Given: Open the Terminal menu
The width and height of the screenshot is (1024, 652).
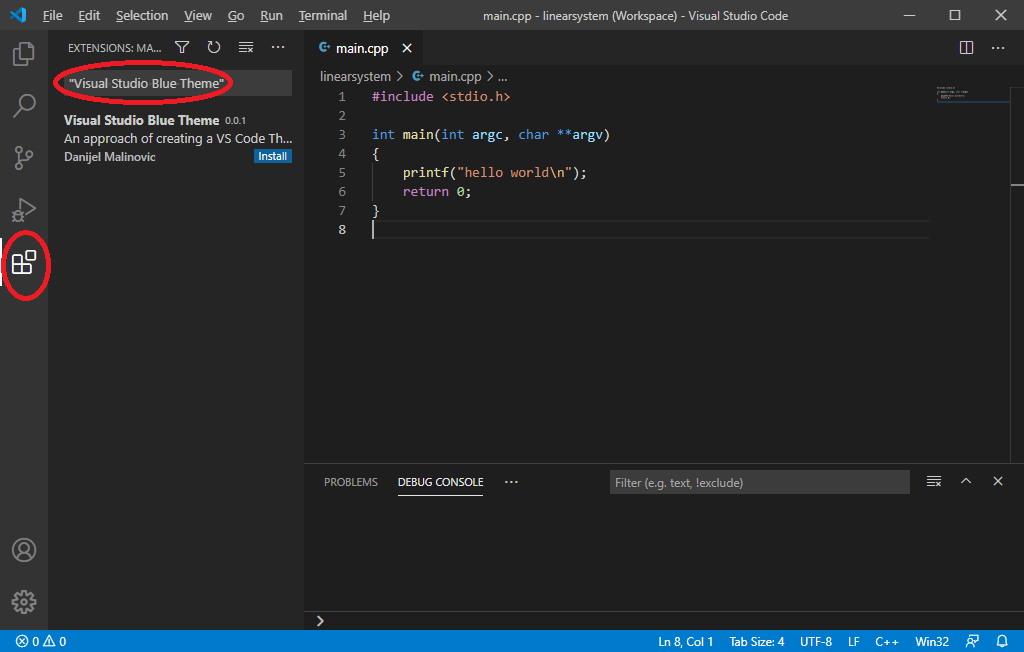Looking at the screenshot, I should click(x=323, y=15).
